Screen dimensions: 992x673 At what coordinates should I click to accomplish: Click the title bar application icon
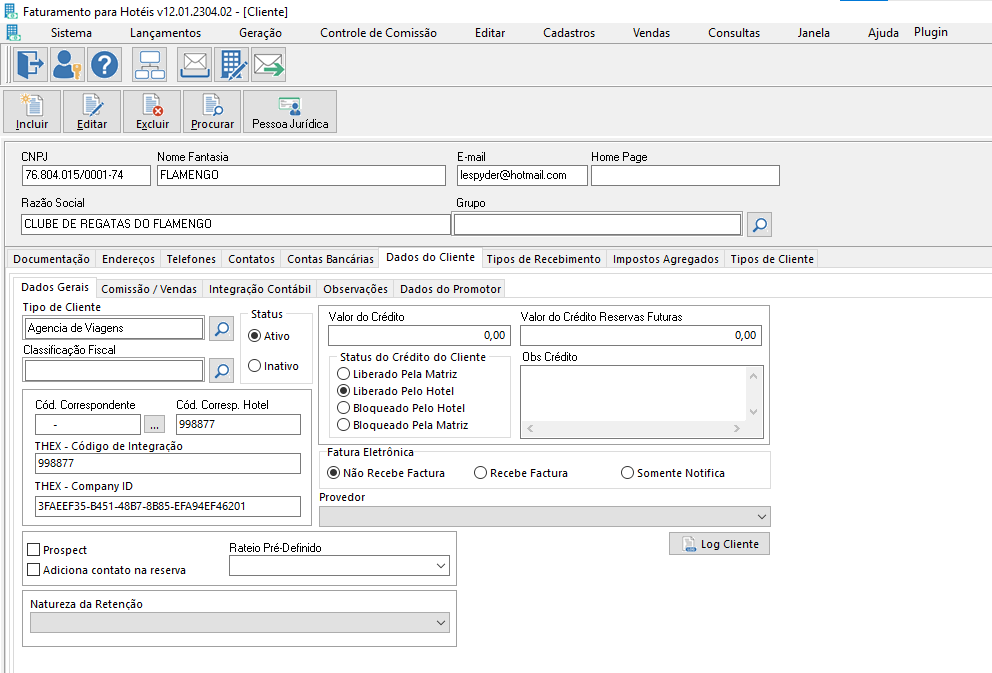pos(11,11)
